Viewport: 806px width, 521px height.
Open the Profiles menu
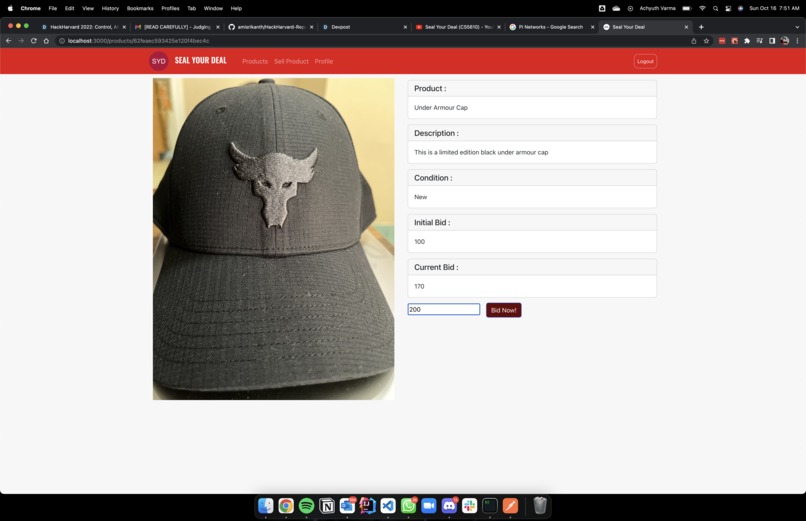tap(170, 8)
